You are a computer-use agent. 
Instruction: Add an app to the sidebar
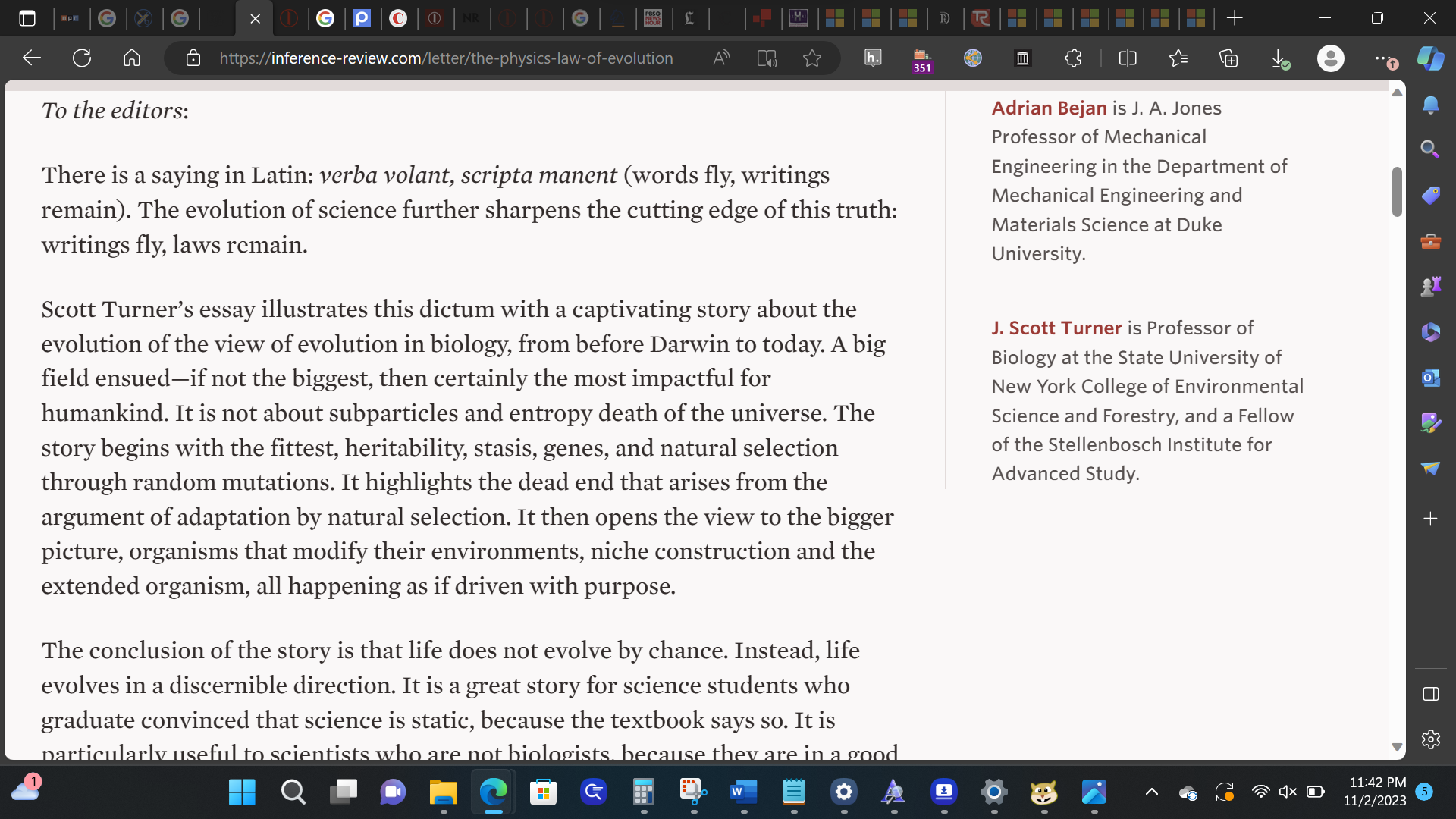pos(1430,519)
